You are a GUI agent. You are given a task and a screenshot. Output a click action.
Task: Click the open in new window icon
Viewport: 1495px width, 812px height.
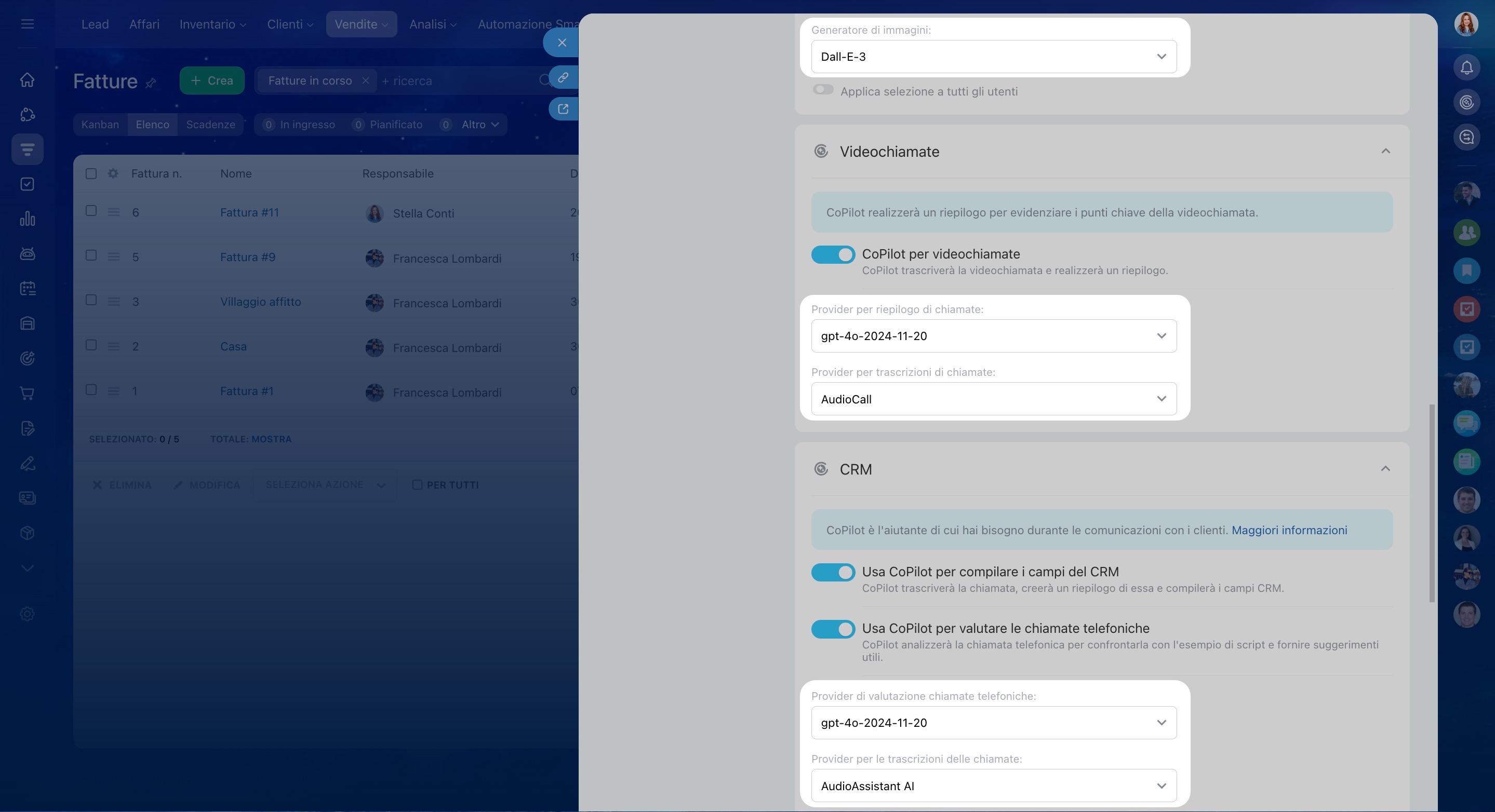click(563, 109)
